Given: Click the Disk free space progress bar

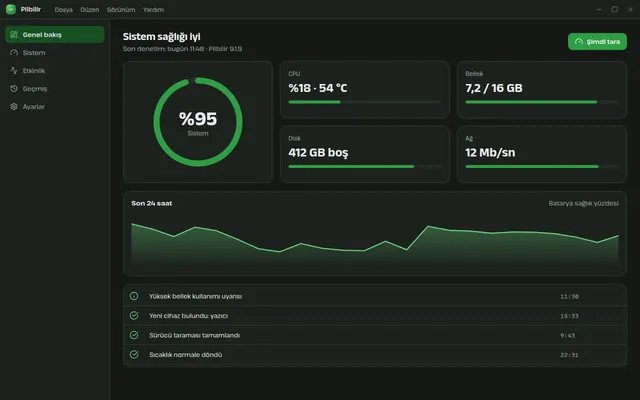Looking at the screenshot, I should click(x=365, y=167).
